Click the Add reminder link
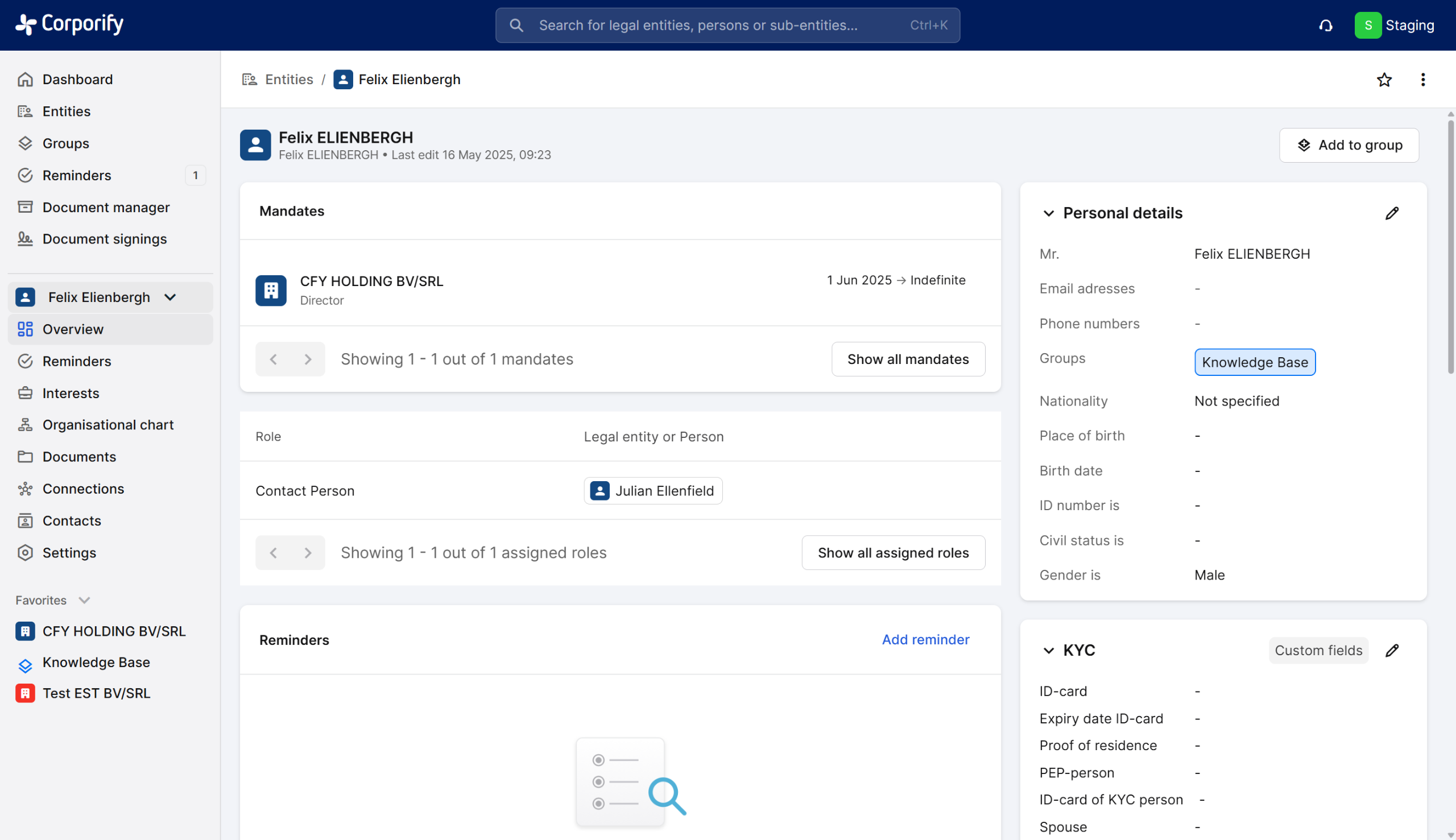Image resolution: width=1456 pixels, height=840 pixels. [925, 639]
